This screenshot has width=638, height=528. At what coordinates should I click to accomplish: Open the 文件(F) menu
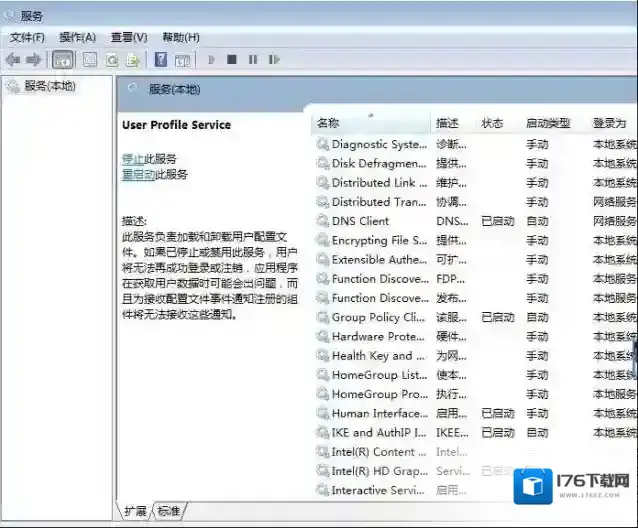pos(27,37)
